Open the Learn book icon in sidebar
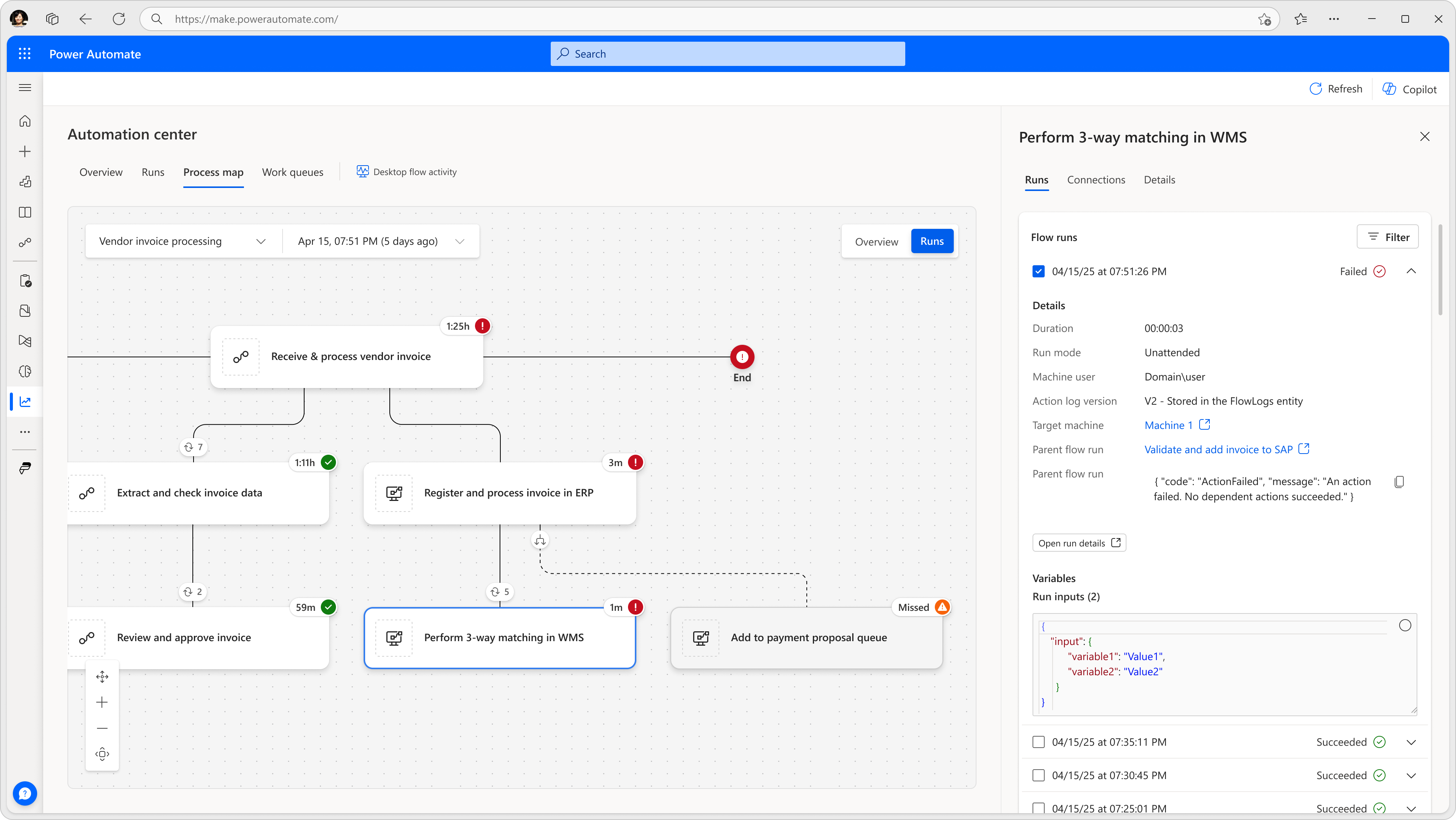This screenshot has width=1456, height=820. 25,212
